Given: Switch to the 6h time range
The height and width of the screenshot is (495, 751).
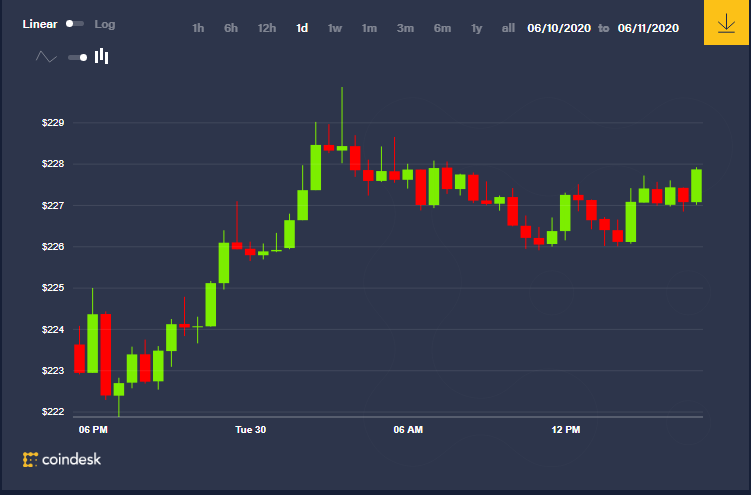Looking at the screenshot, I should pyautogui.click(x=231, y=28).
